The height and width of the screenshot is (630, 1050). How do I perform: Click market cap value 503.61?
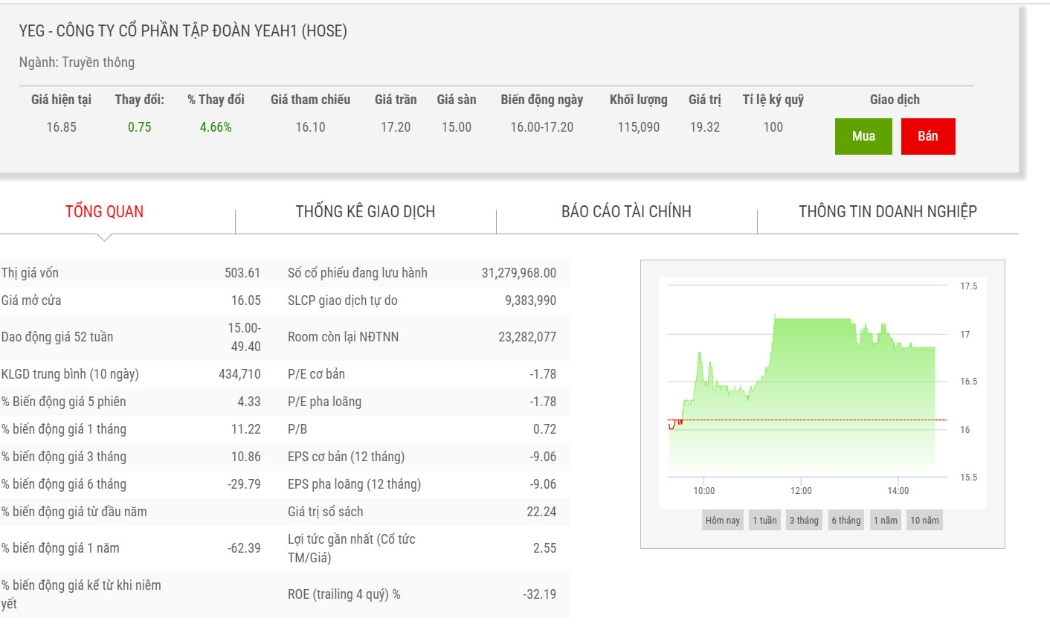coord(242,273)
